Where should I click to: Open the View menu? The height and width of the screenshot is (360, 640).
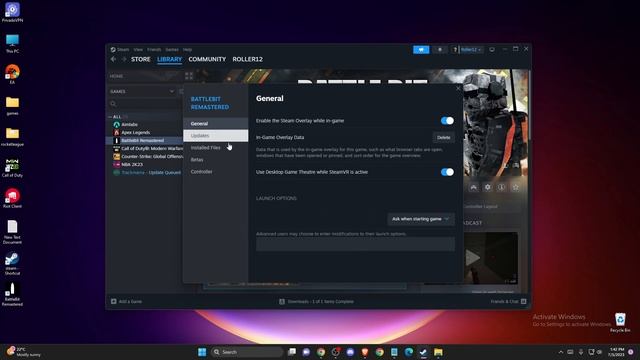click(138, 49)
